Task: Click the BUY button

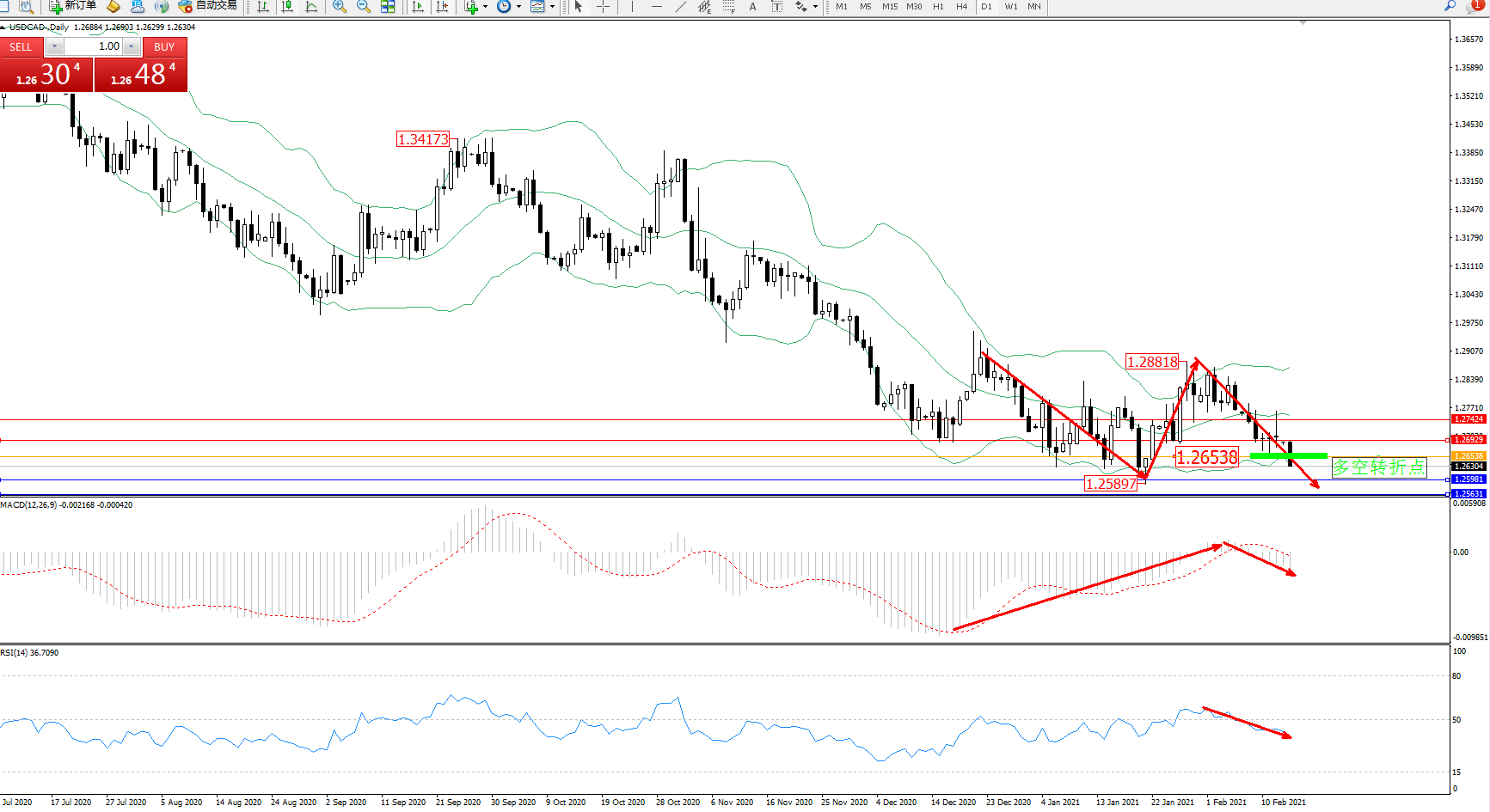Action: pyautogui.click(x=164, y=47)
